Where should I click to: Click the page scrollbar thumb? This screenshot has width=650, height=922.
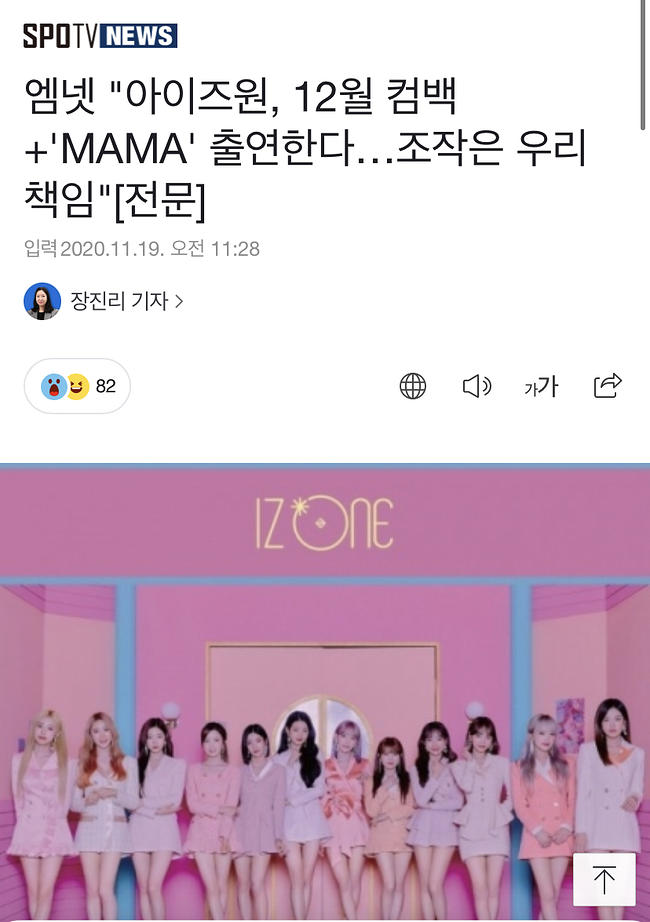click(643, 65)
